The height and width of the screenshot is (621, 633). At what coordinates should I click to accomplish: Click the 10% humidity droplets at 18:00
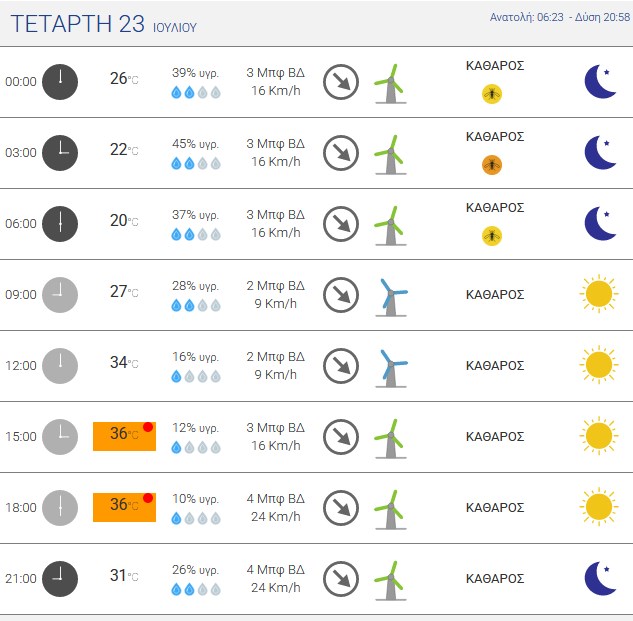coord(196,518)
